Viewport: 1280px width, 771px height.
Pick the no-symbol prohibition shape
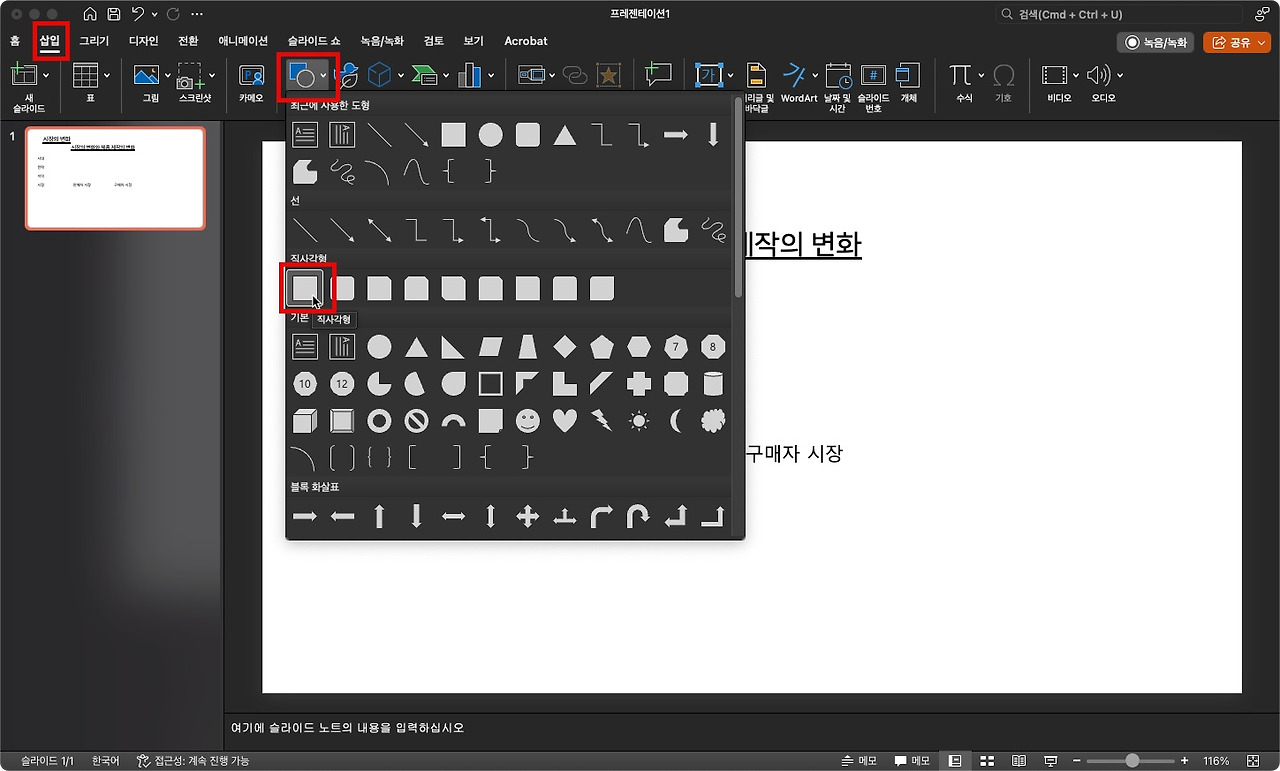(416, 421)
